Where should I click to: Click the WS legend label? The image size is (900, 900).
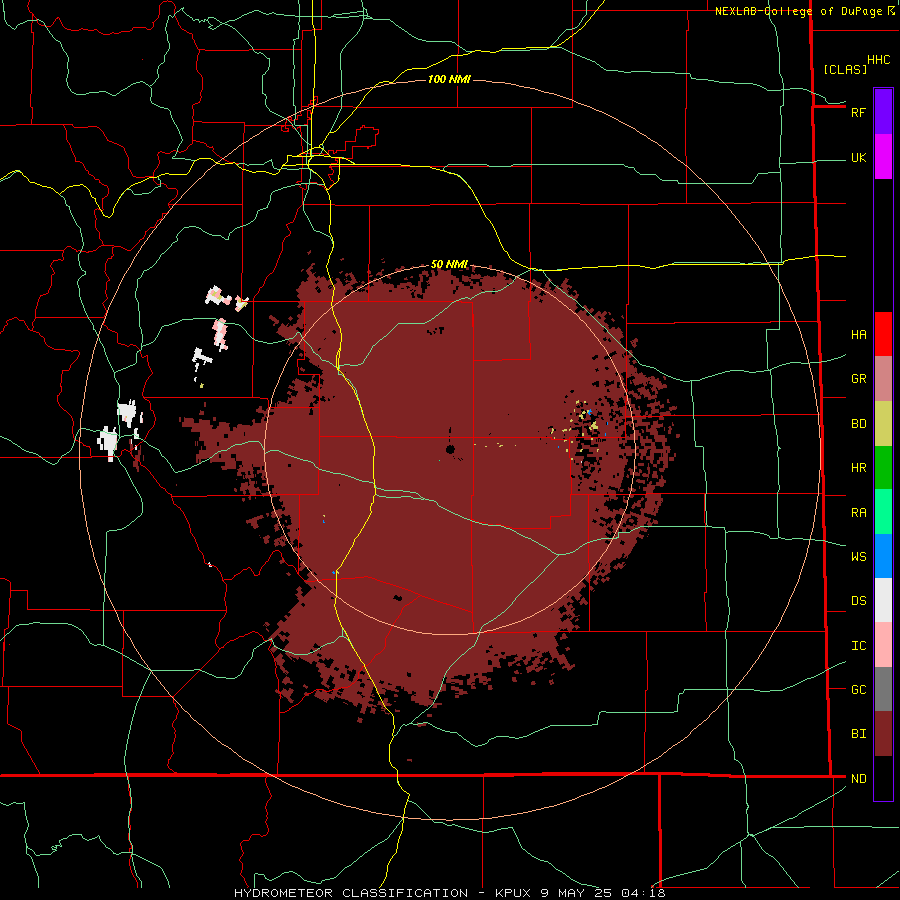(858, 556)
